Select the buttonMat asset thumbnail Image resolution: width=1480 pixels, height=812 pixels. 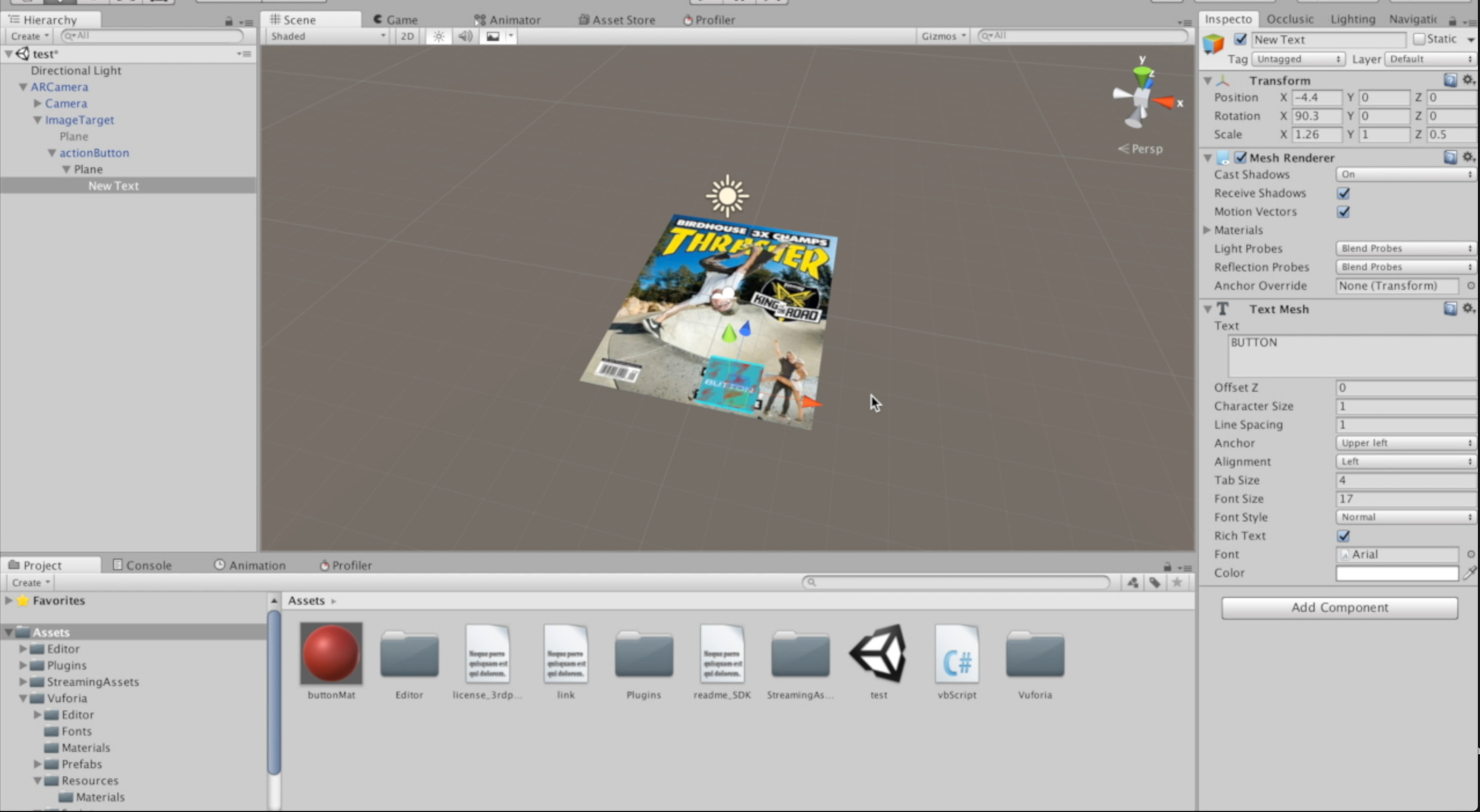click(331, 654)
